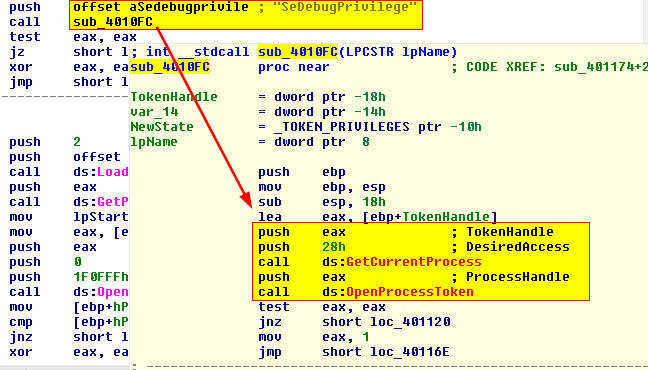Click the push 0 operand
The width and height of the screenshot is (648, 370).
click(77, 262)
